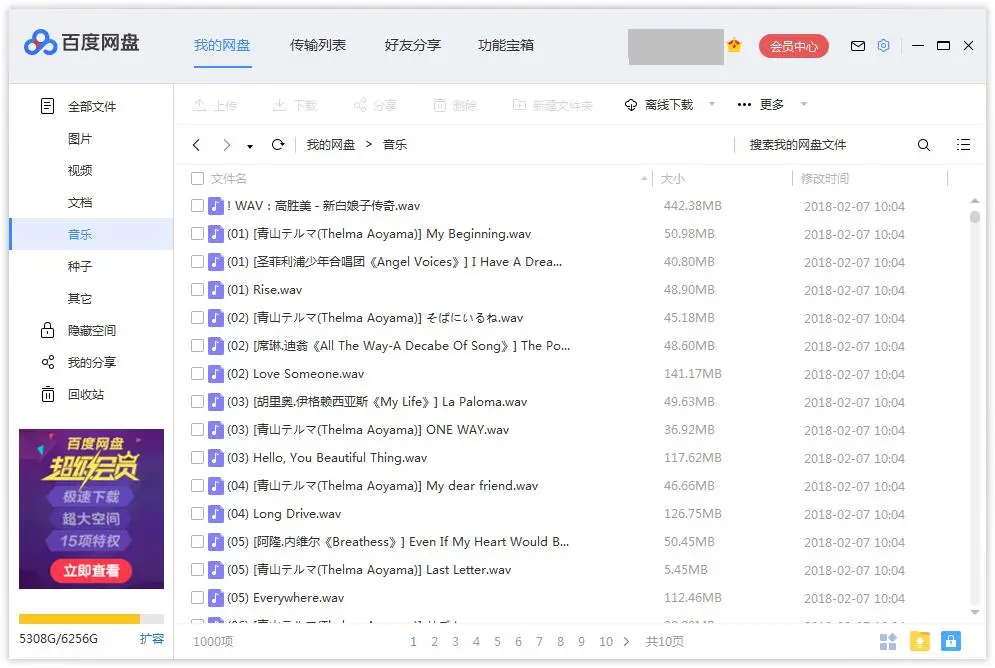
Task: Check the Love Someone.wav checkbox
Action: click(197, 374)
